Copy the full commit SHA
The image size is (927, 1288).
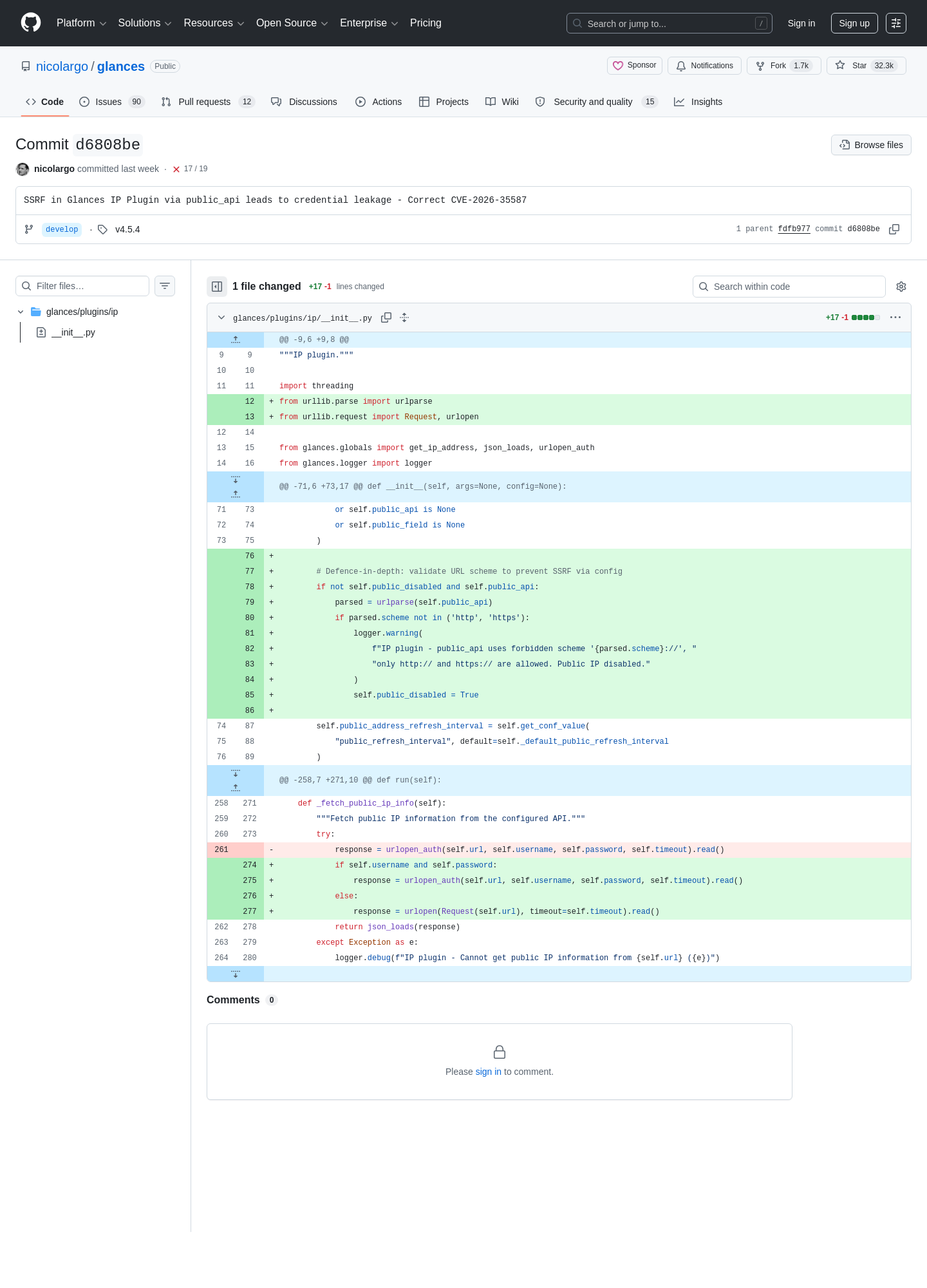click(x=894, y=229)
